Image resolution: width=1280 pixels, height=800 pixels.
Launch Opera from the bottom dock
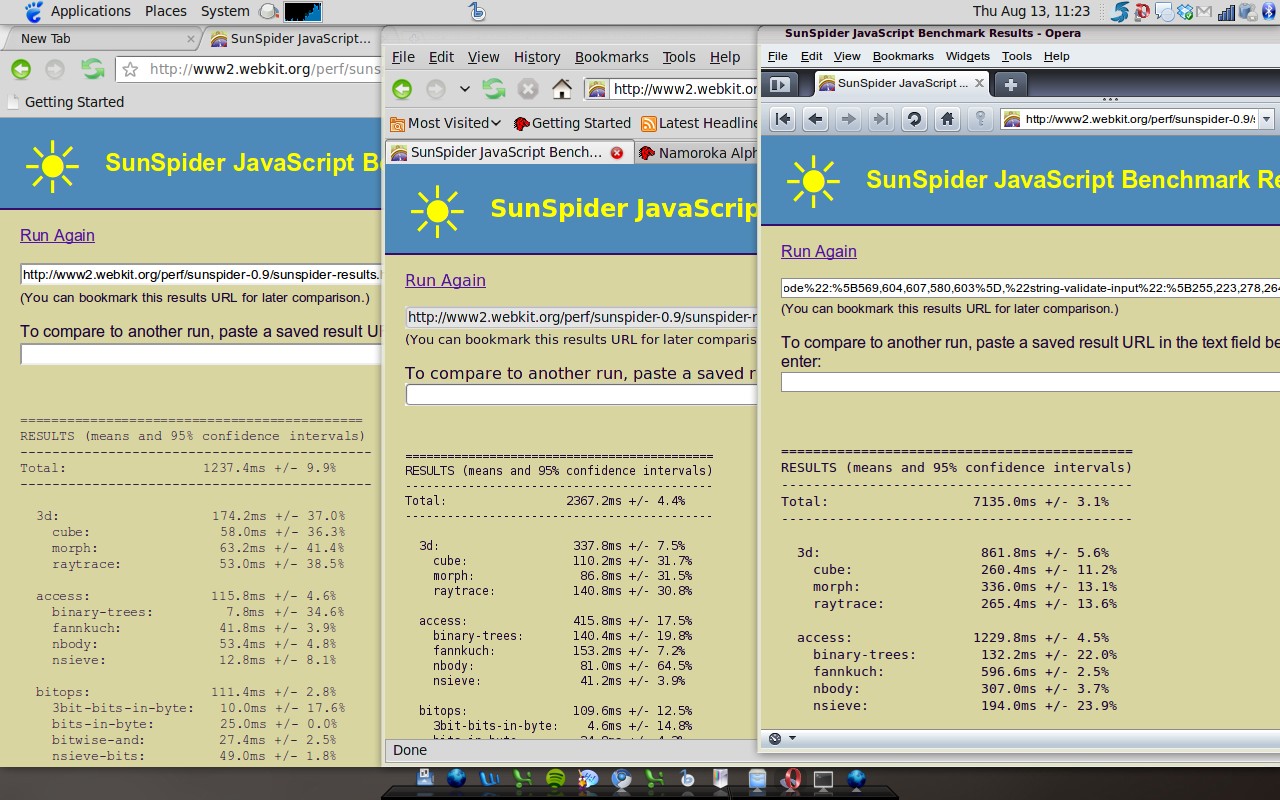point(794,778)
